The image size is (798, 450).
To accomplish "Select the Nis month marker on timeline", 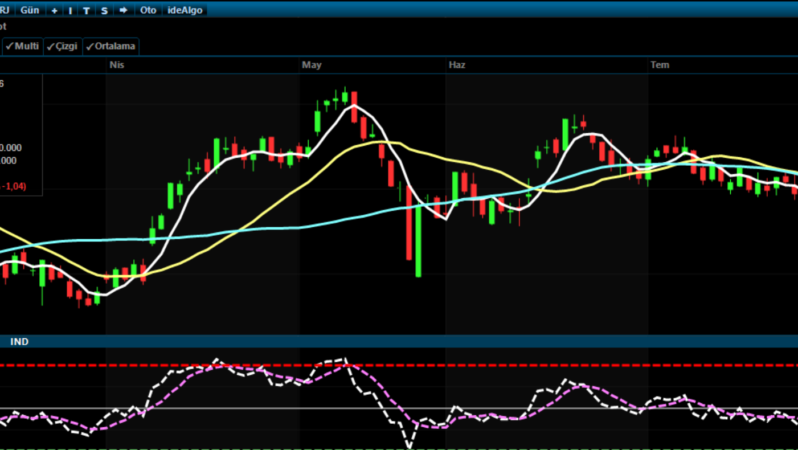I will 117,65.
